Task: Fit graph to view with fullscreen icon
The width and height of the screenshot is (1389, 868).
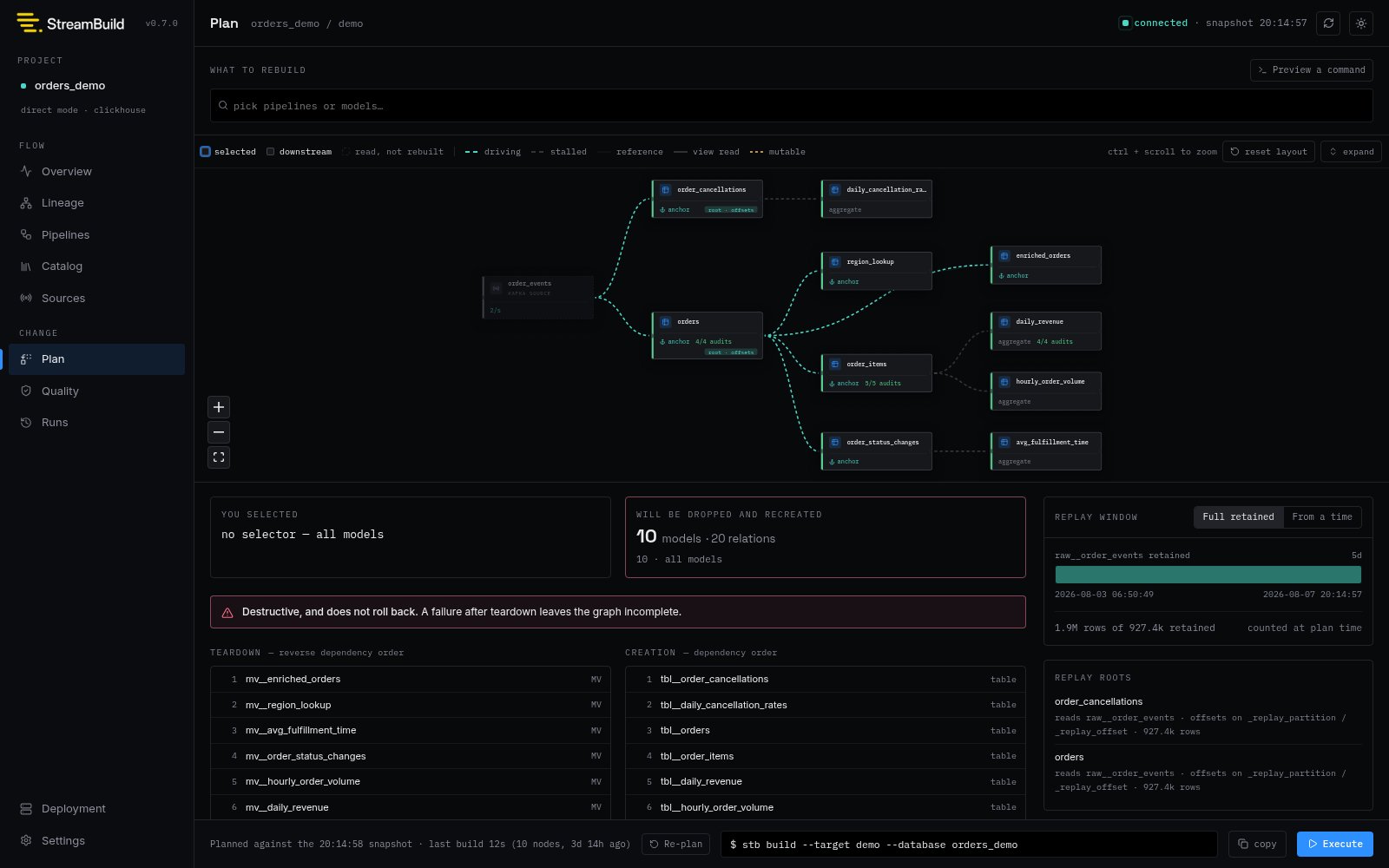Action: pyautogui.click(x=219, y=457)
